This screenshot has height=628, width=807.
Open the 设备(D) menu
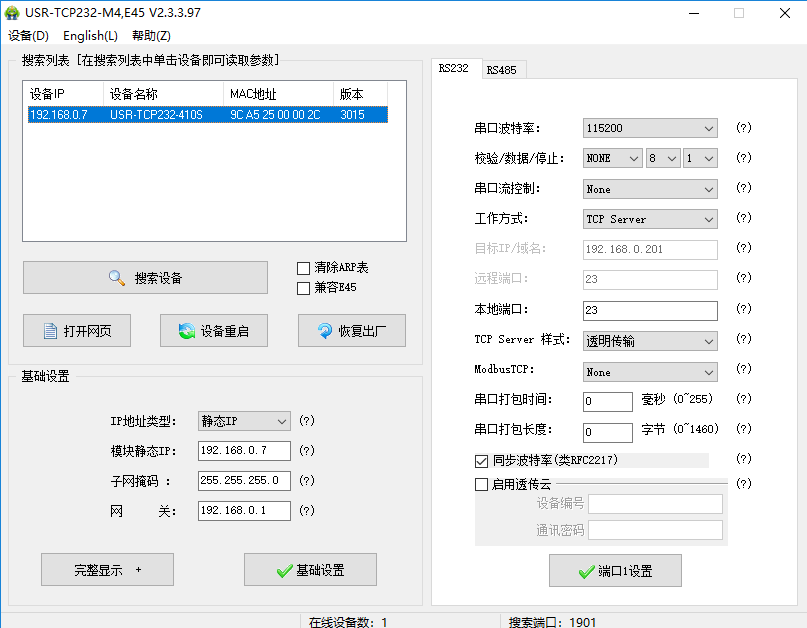(28, 36)
